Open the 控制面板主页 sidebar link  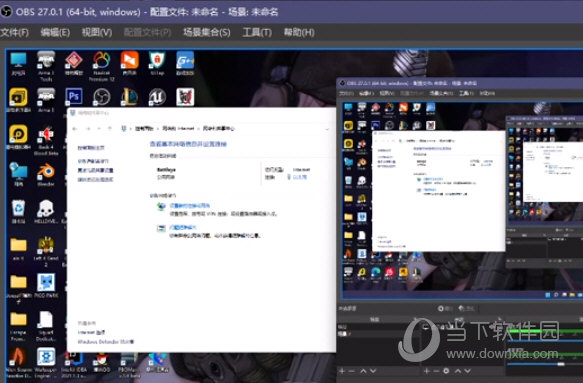click(x=91, y=148)
